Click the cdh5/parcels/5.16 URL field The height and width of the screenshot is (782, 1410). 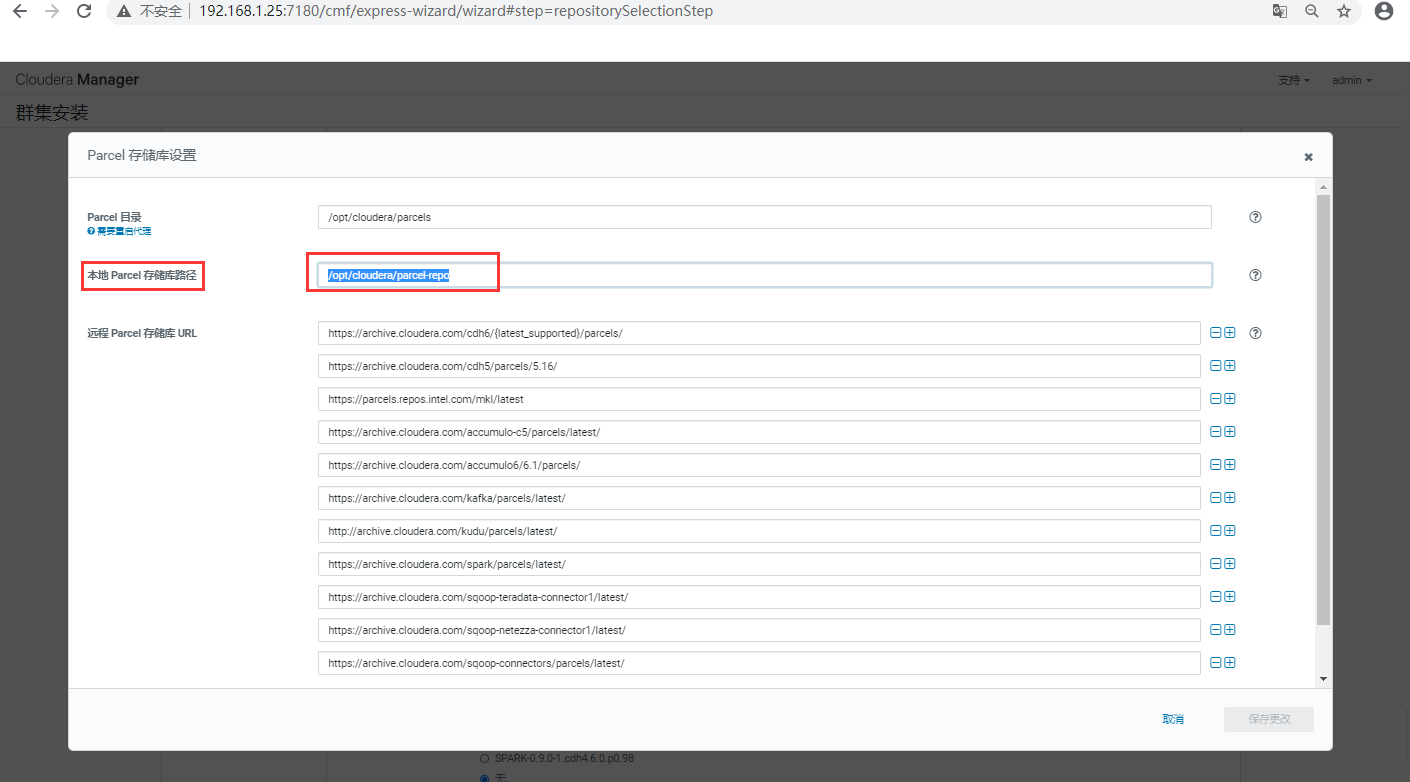click(x=759, y=366)
